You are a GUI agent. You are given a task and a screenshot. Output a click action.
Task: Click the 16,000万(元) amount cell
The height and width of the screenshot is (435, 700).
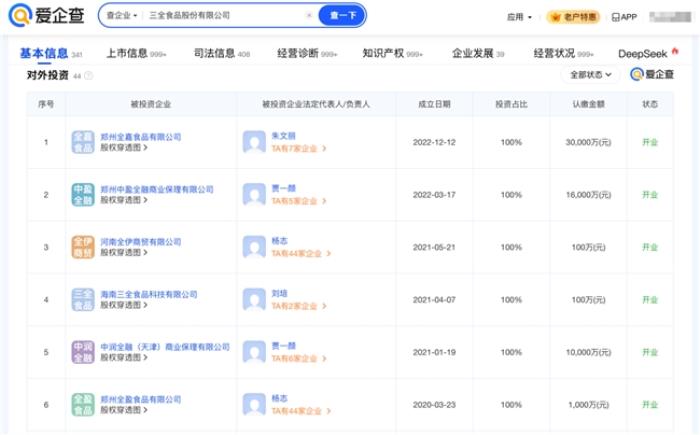[588, 195]
